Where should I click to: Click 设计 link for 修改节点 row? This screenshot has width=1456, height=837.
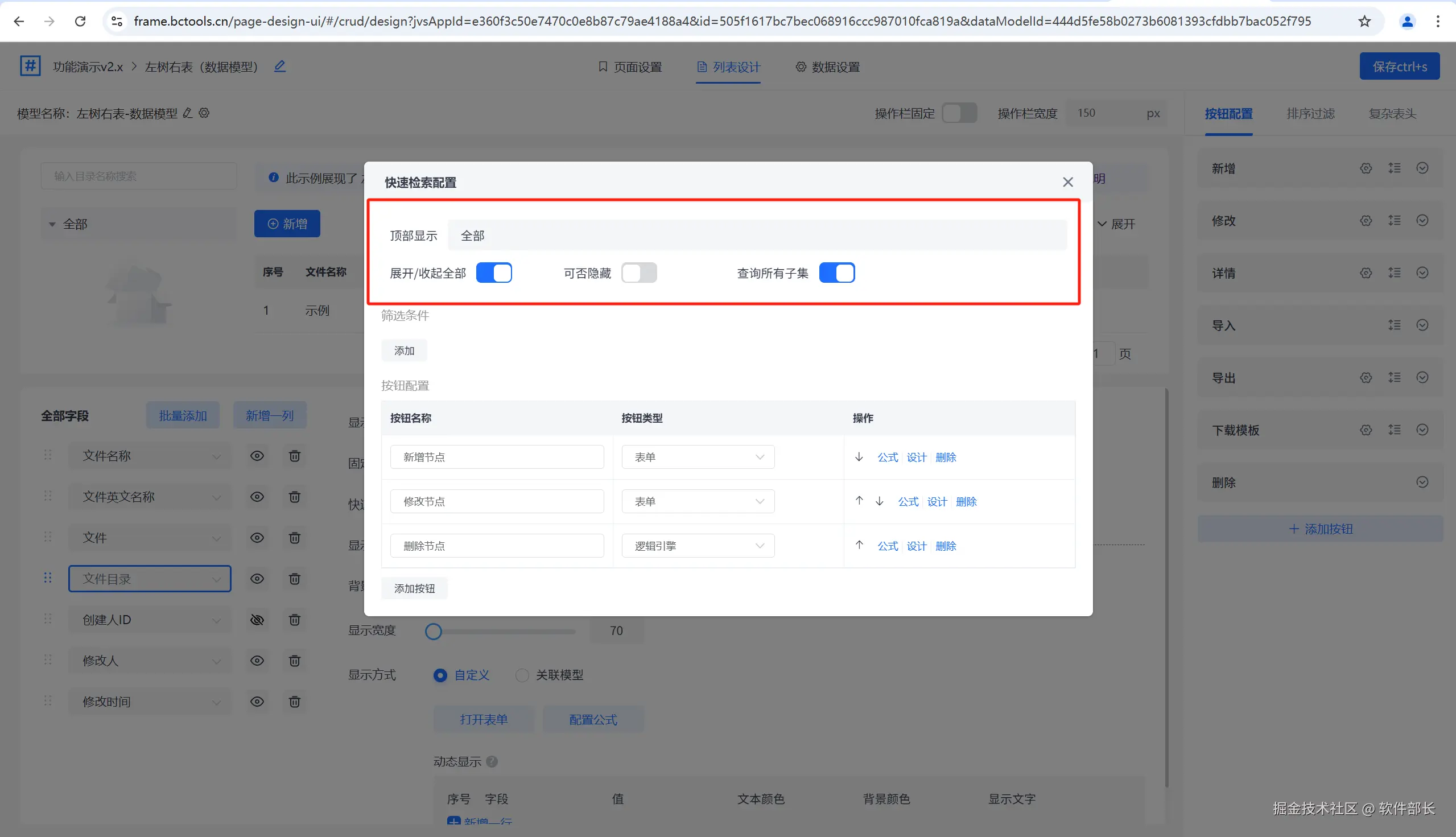[x=937, y=502]
